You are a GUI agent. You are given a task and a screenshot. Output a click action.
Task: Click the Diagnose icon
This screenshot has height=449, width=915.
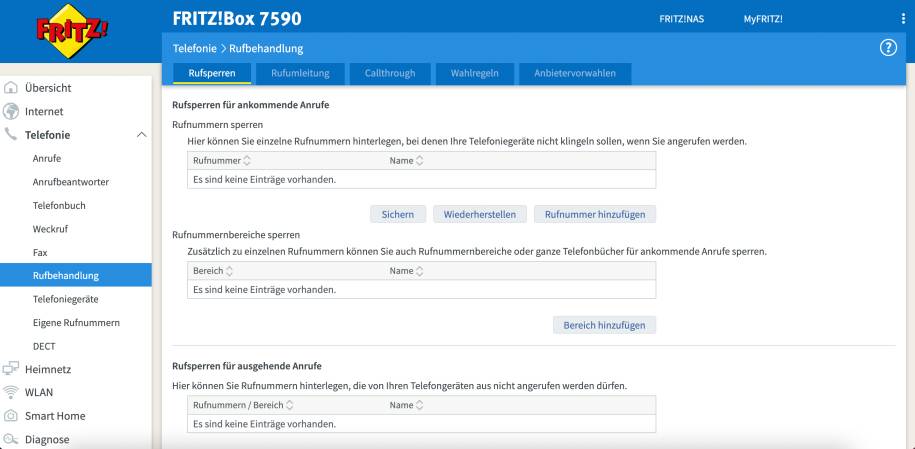pos(11,439)
